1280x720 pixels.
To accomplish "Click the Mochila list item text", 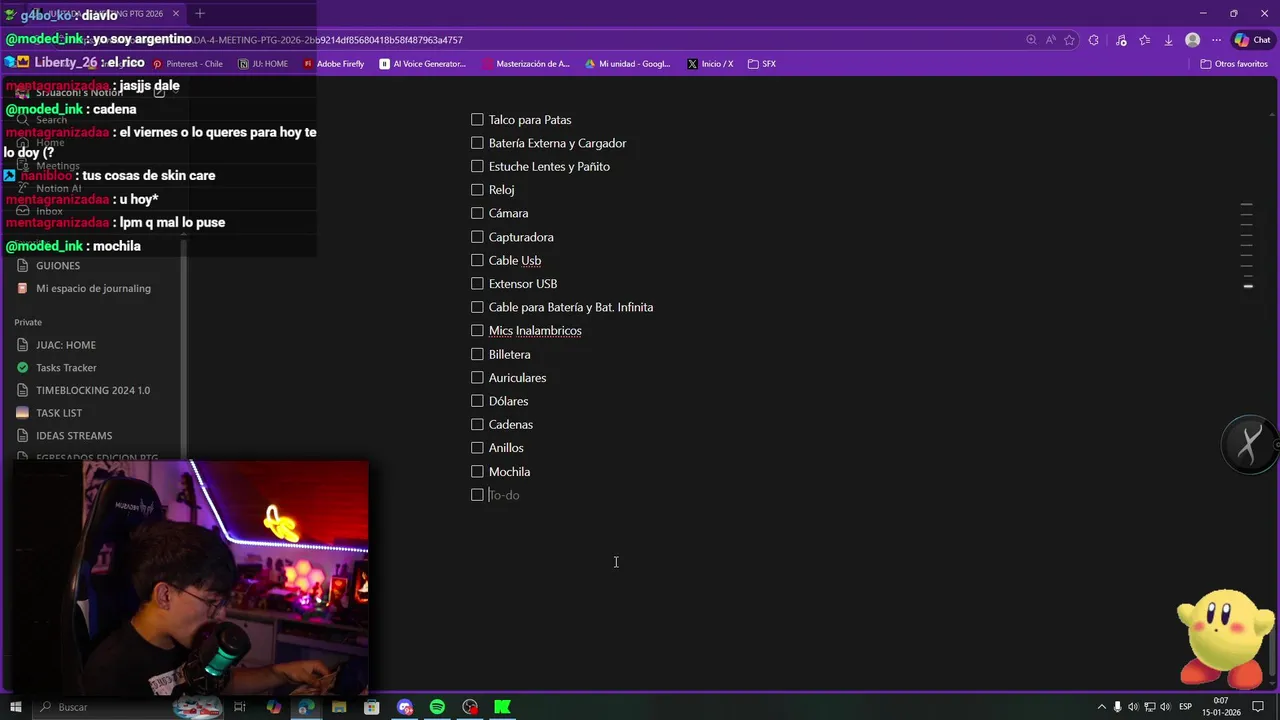I will [x=509, y=472].
